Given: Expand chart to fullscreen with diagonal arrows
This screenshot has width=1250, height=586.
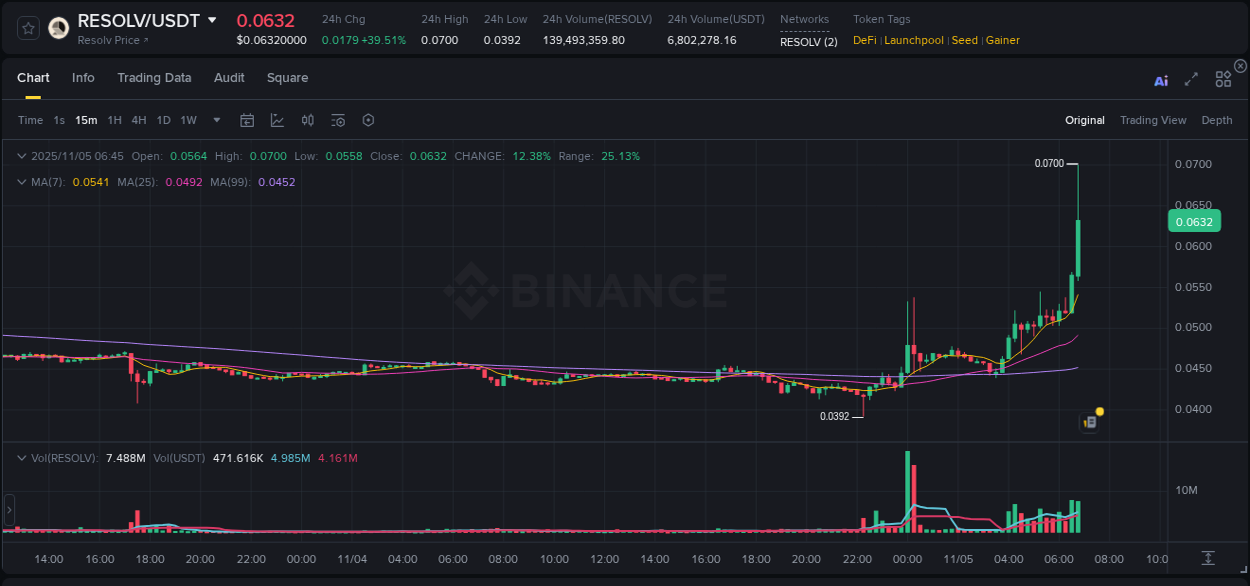Looking at the screenshot, I should point(1191,79).
